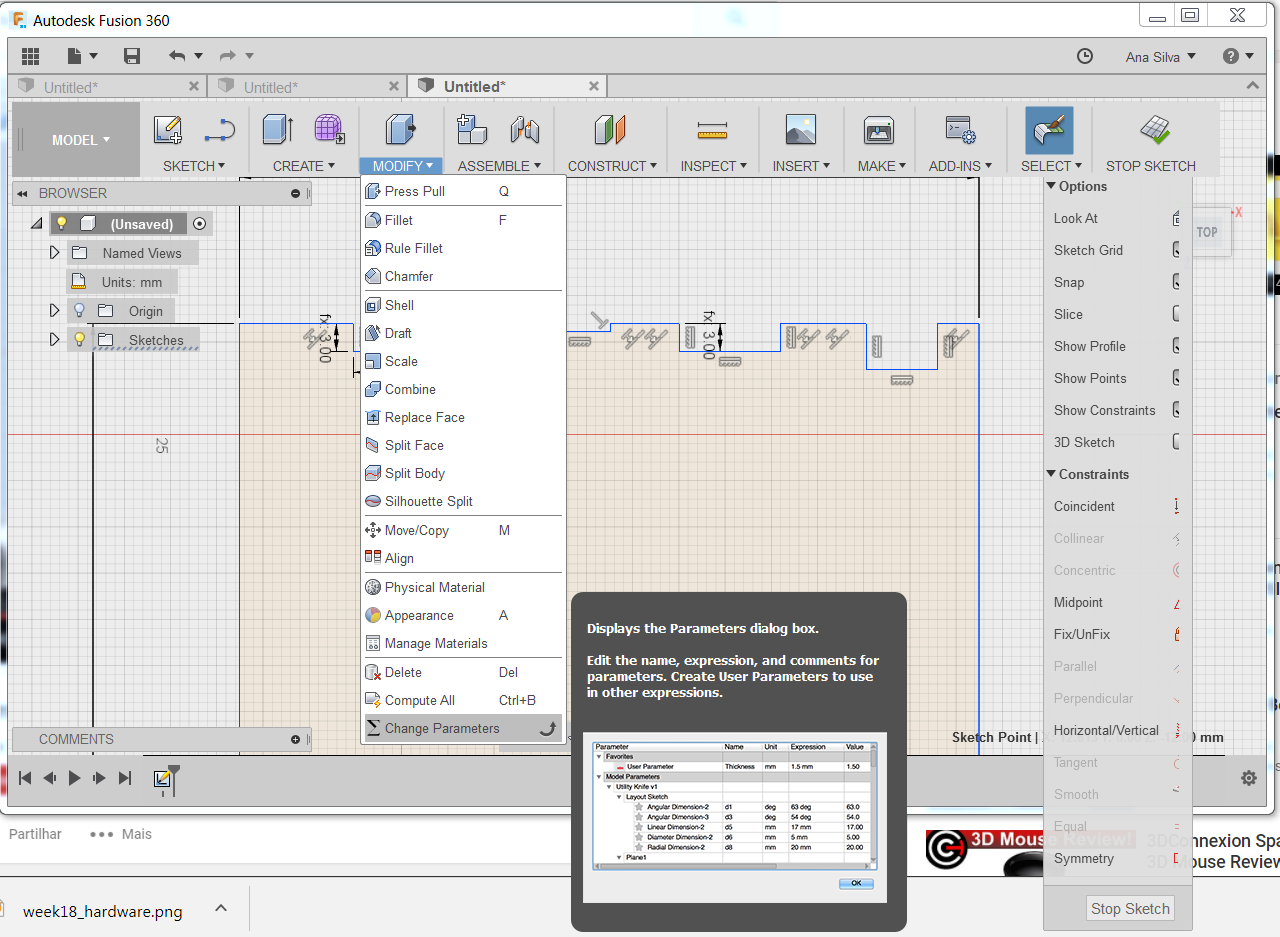This screenshot has width=1280, height=937.
Task: Click the Select tool brush icon
Action: (x=1049, y=130)
